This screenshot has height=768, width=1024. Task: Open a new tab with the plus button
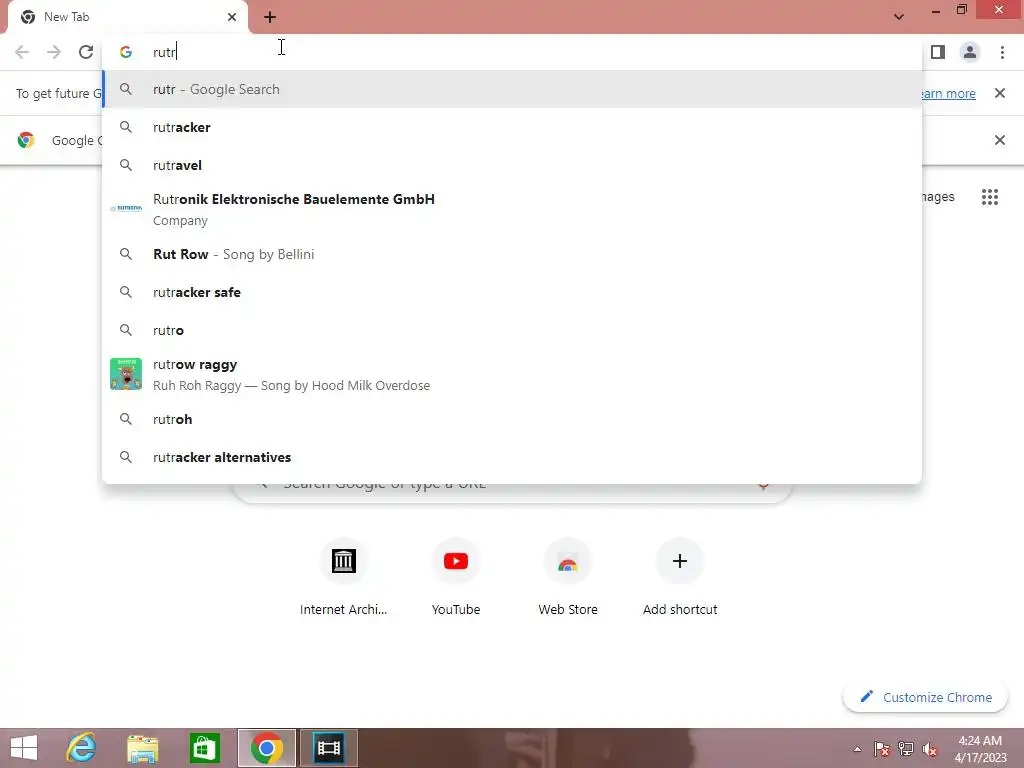coord(270,17)
